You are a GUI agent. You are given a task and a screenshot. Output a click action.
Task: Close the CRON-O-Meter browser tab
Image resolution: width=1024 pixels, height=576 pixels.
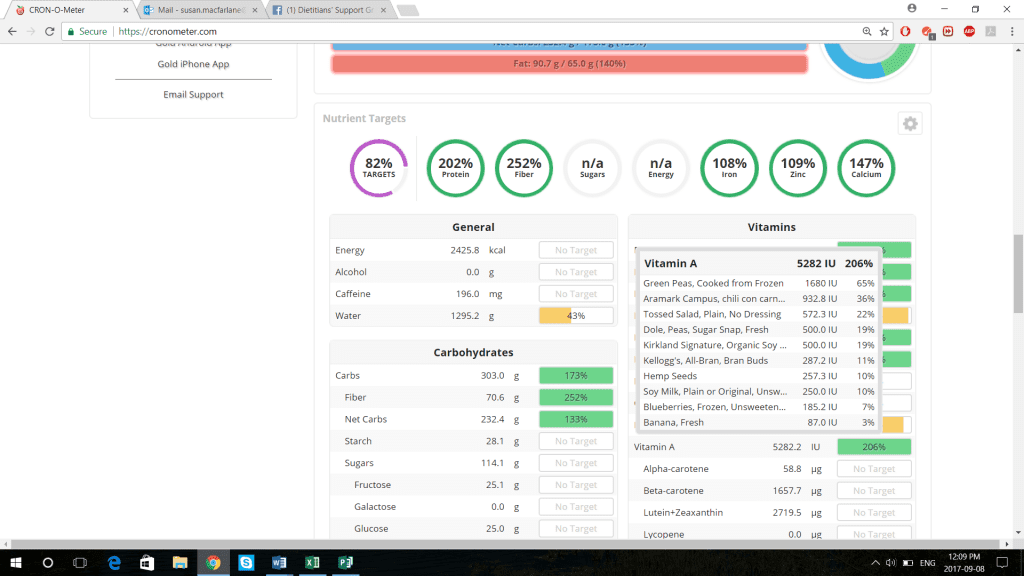click(126, 10)
